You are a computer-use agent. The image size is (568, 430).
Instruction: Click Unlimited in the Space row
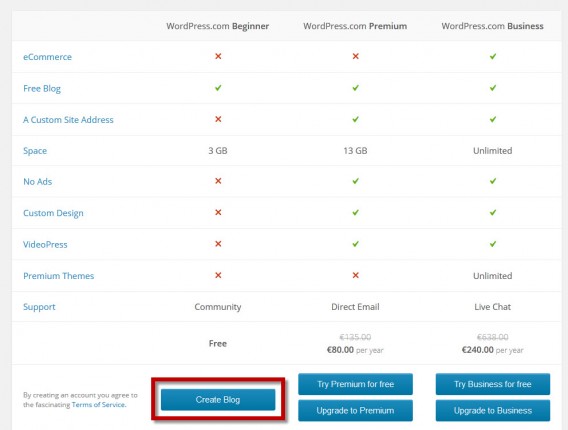(493, 151)
